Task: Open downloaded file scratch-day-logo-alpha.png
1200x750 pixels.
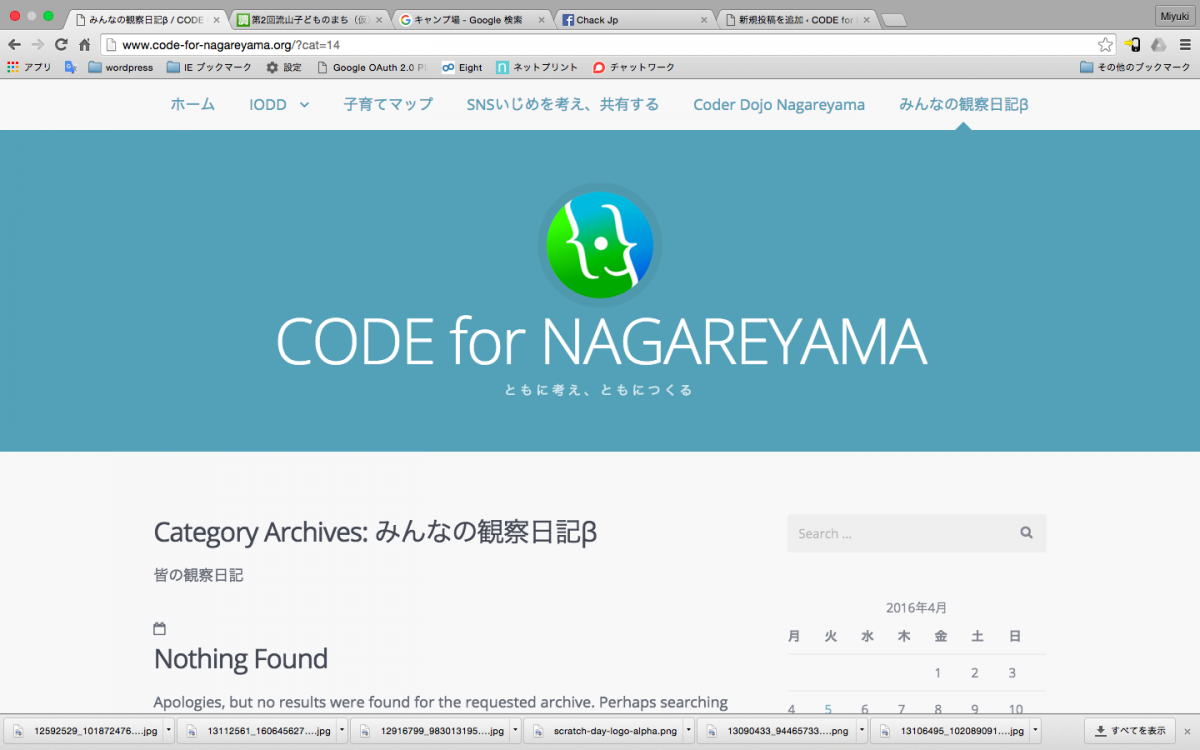Action: click(x=605, y=730)
